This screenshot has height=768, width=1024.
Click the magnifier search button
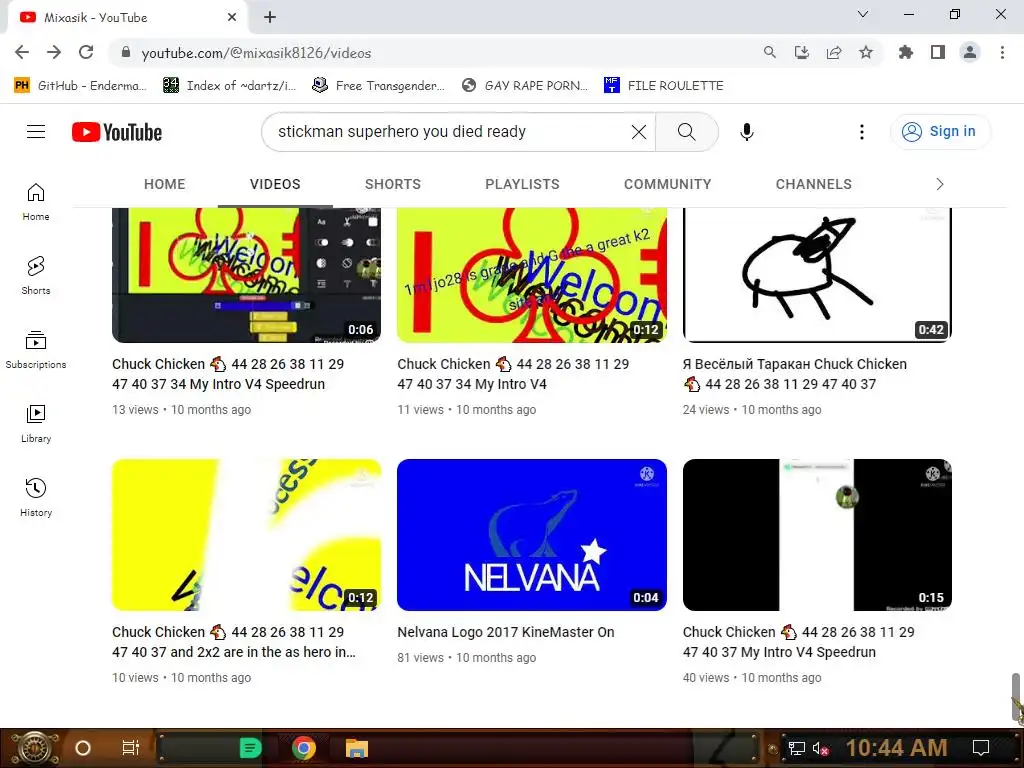(686, 132)
